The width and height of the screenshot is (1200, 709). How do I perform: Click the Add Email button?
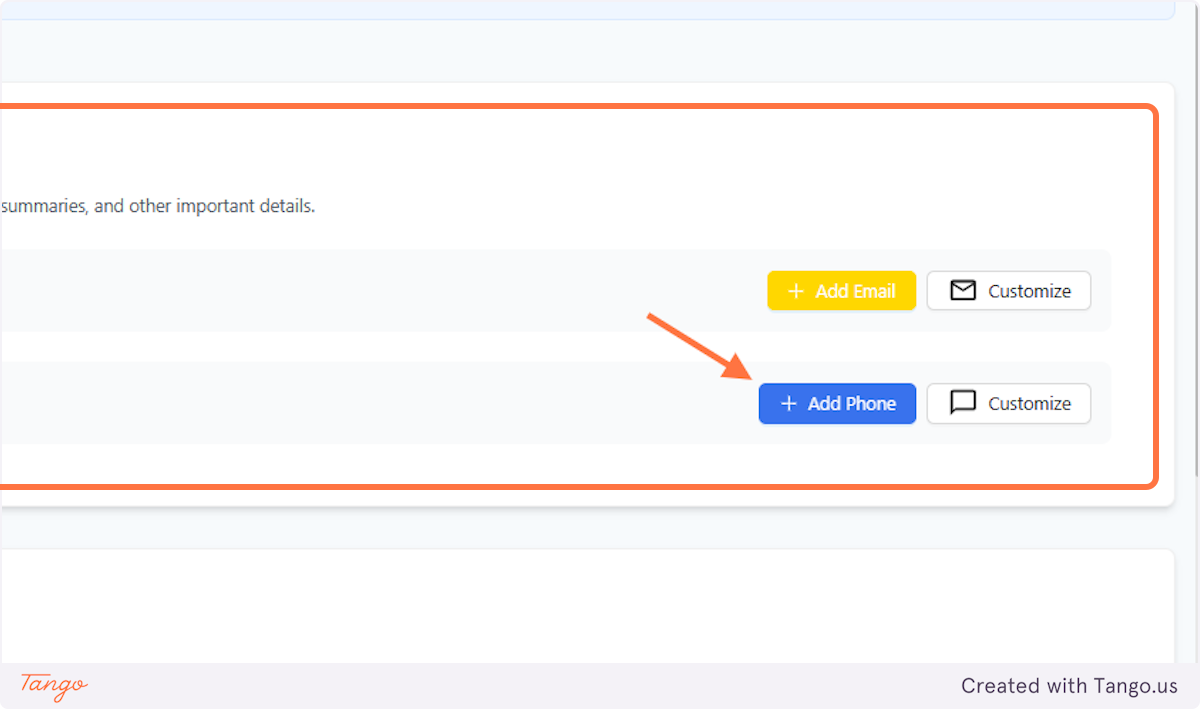841,290
